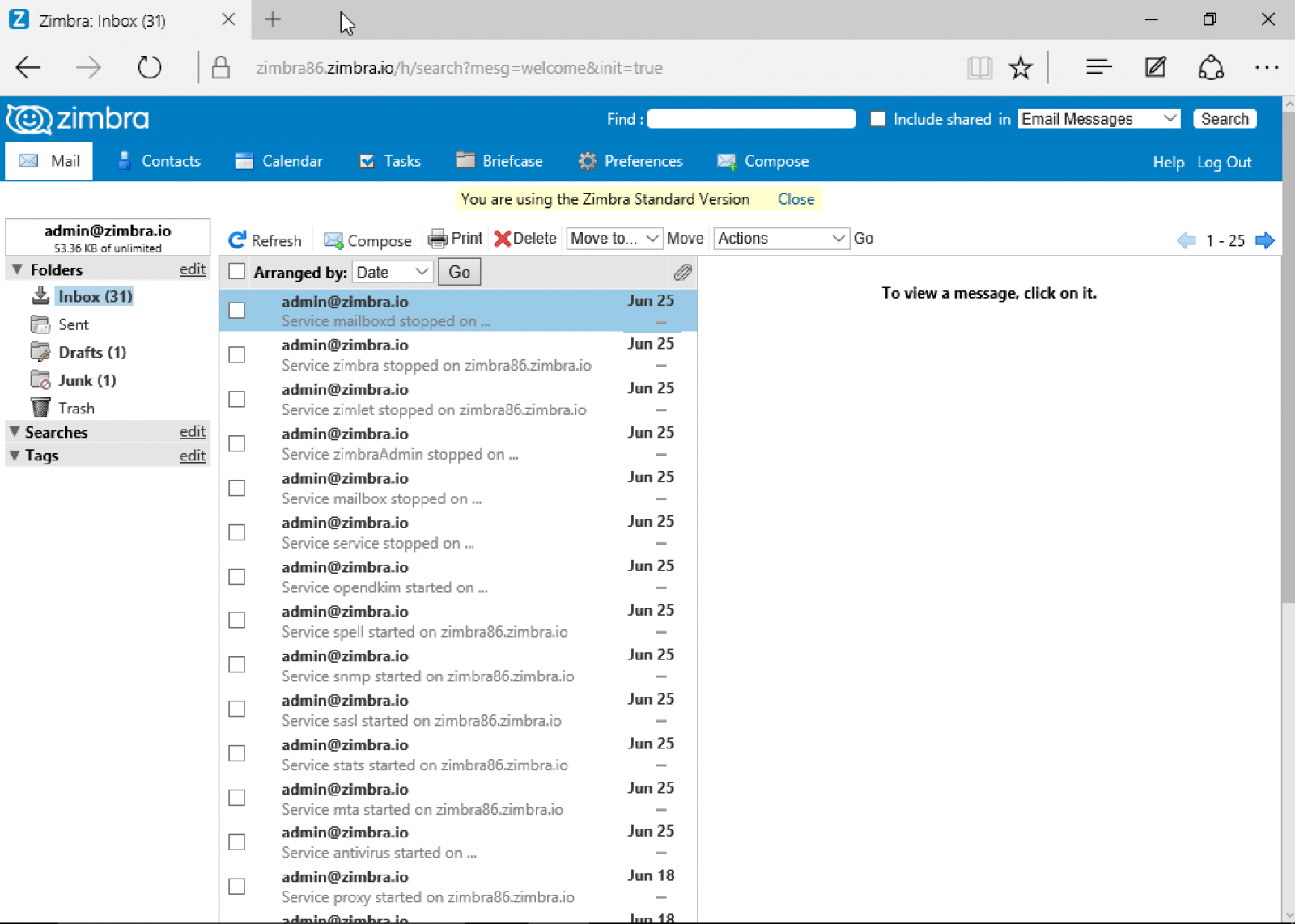This screenshot has width=1295, height=924.
Task: Click the Search button
Action: click(x=1225, y=119)
